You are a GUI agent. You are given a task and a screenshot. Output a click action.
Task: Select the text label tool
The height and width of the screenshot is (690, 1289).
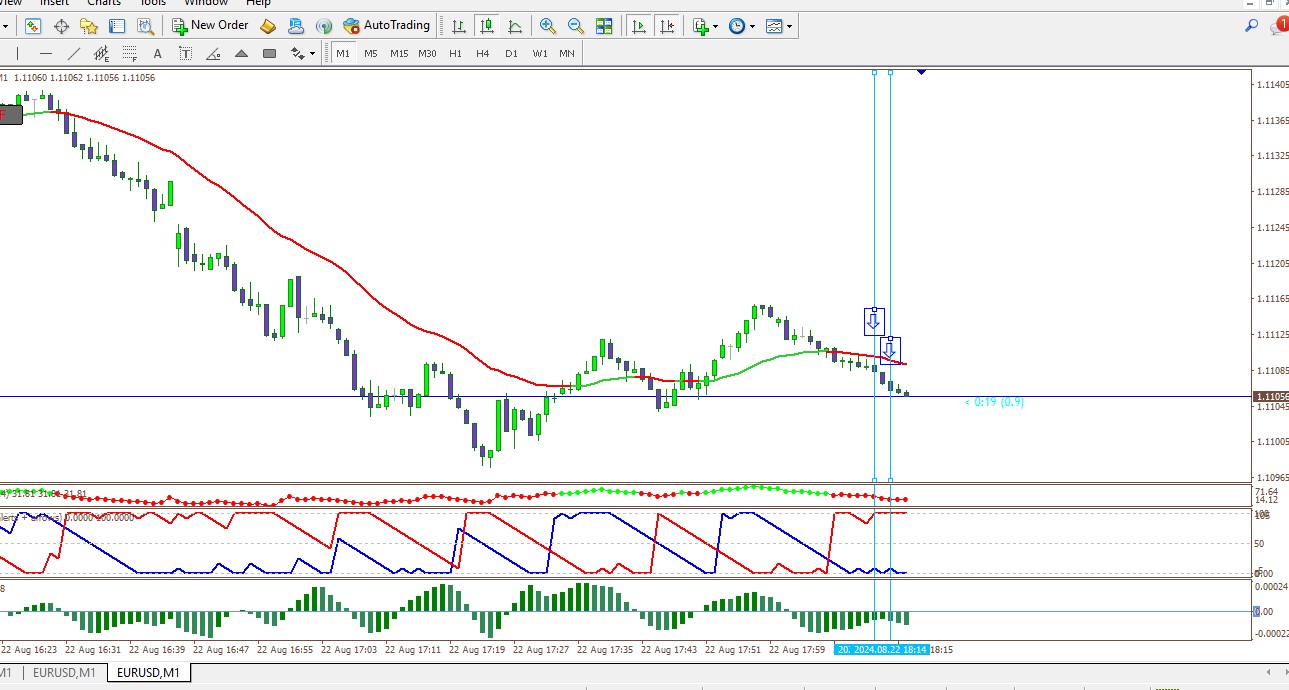[x=186, y=53]
